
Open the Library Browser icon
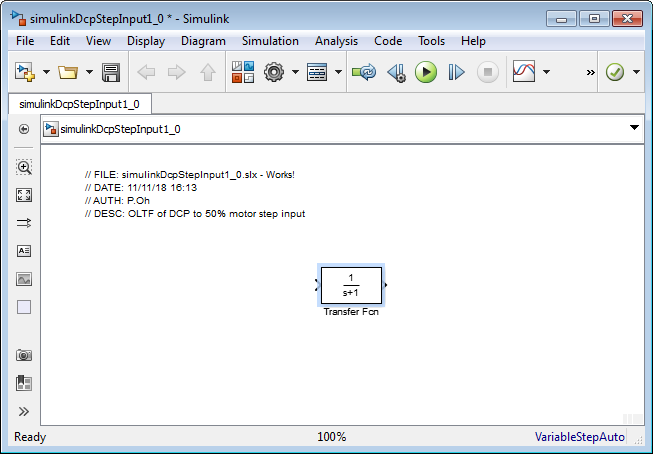(243, 72)
